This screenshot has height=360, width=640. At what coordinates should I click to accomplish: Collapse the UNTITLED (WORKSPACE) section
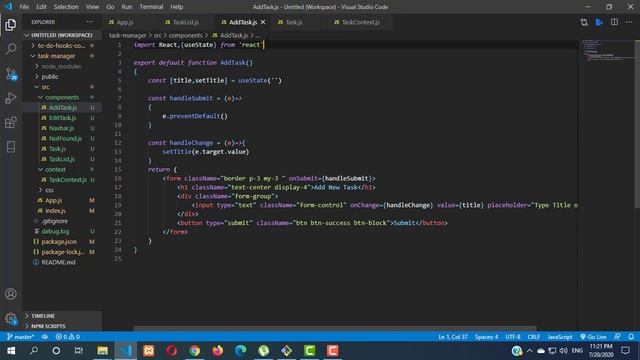coord(61,35)
